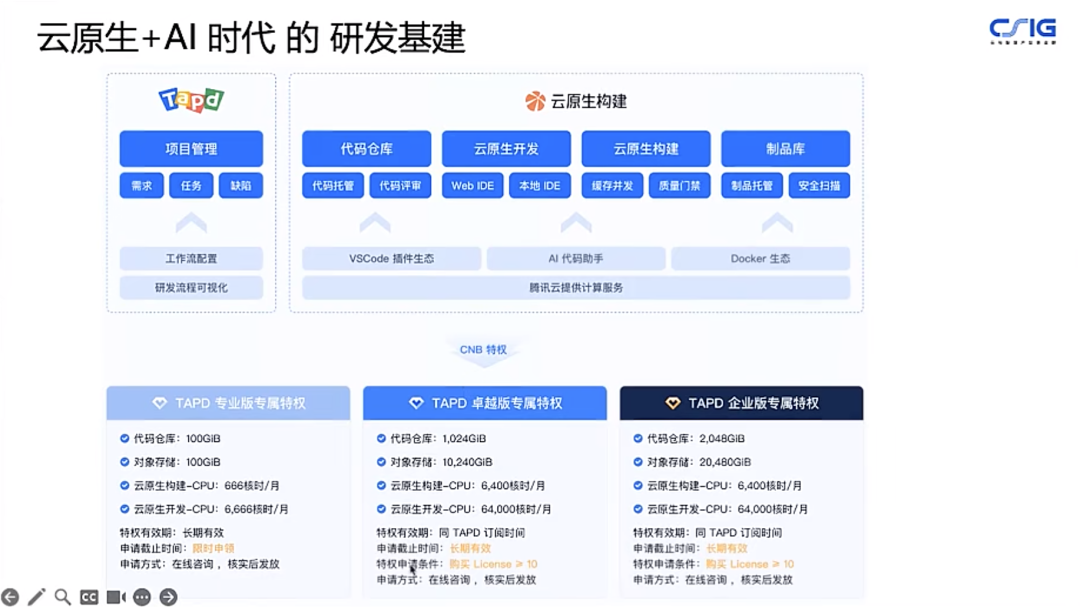1080x607 pixels.
Task: Click the 云原生开发 button
Action: (506, 149)
